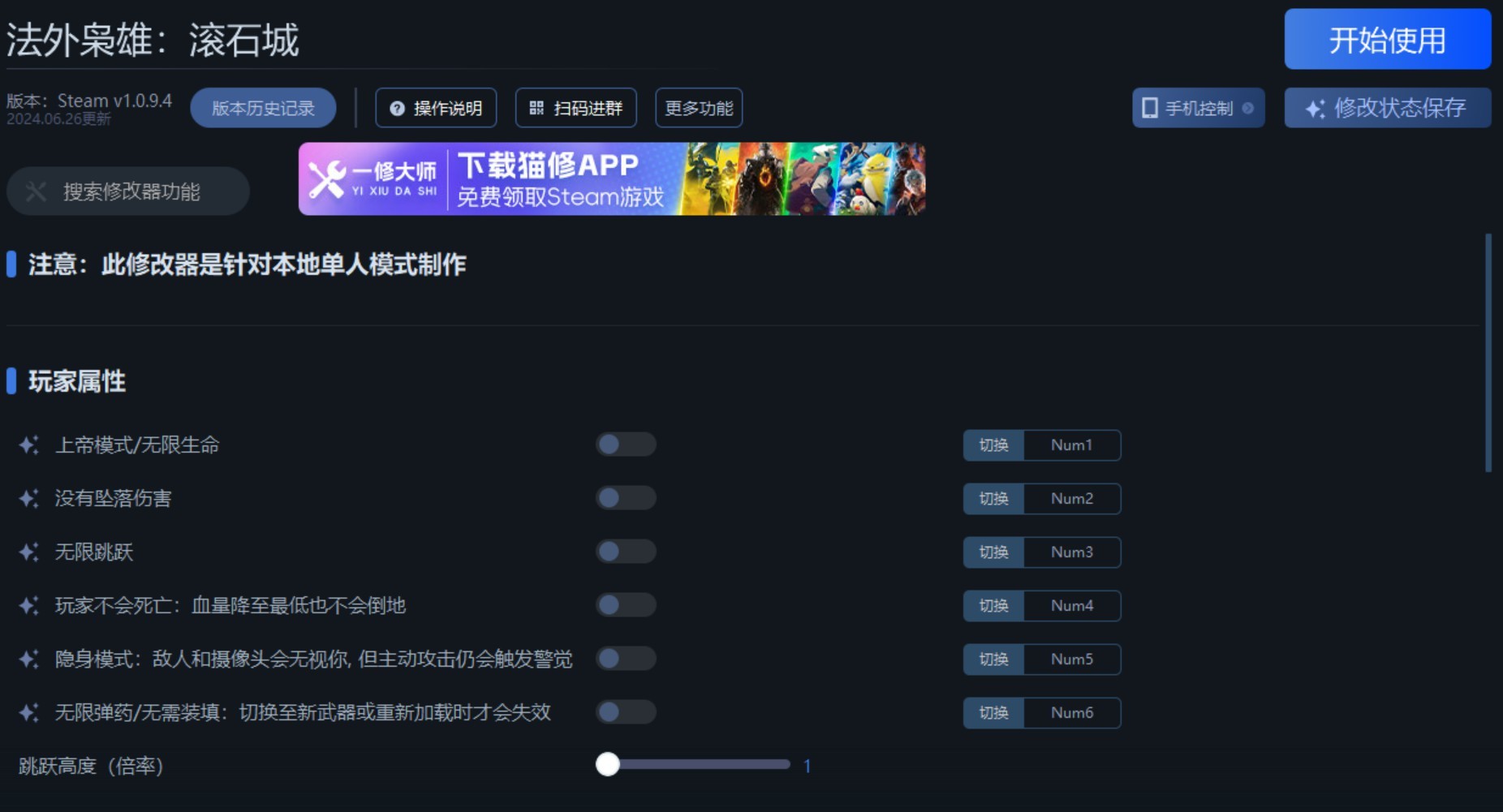Open 更多功能 menu
1503x812 pixels.
[699, 108]
